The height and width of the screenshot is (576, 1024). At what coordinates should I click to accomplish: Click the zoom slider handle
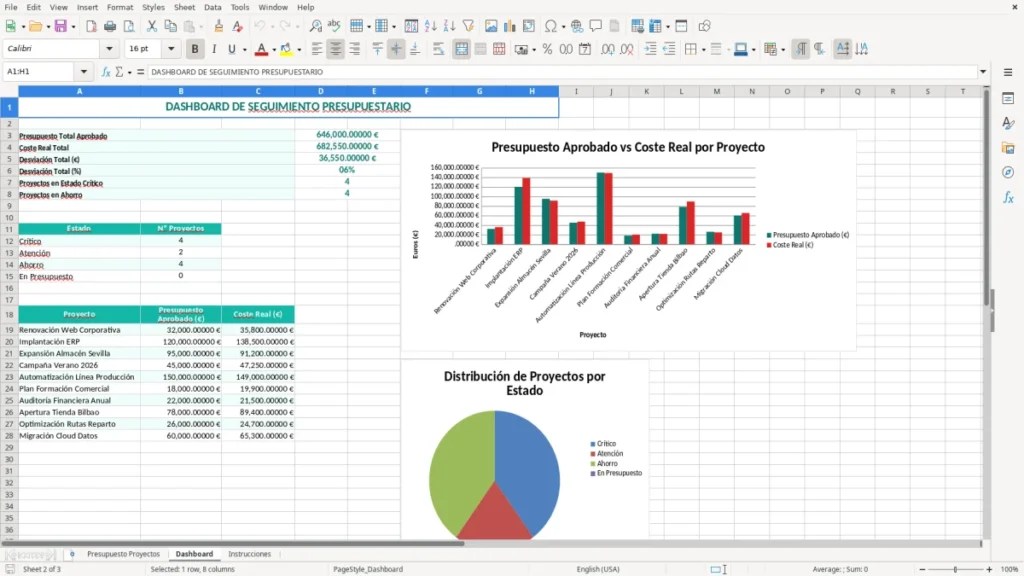(x=955, y=569)
